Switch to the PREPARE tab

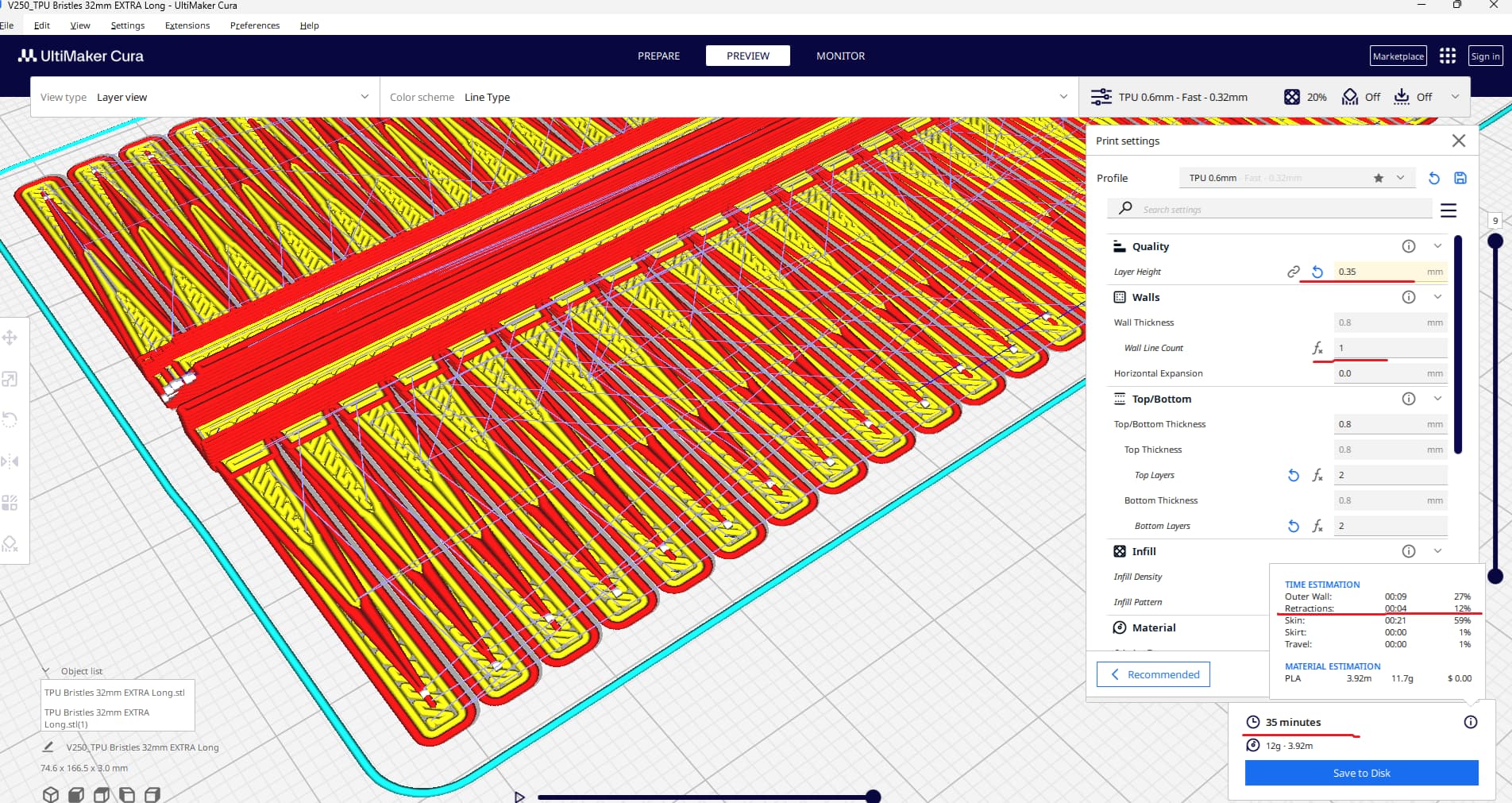658,56
